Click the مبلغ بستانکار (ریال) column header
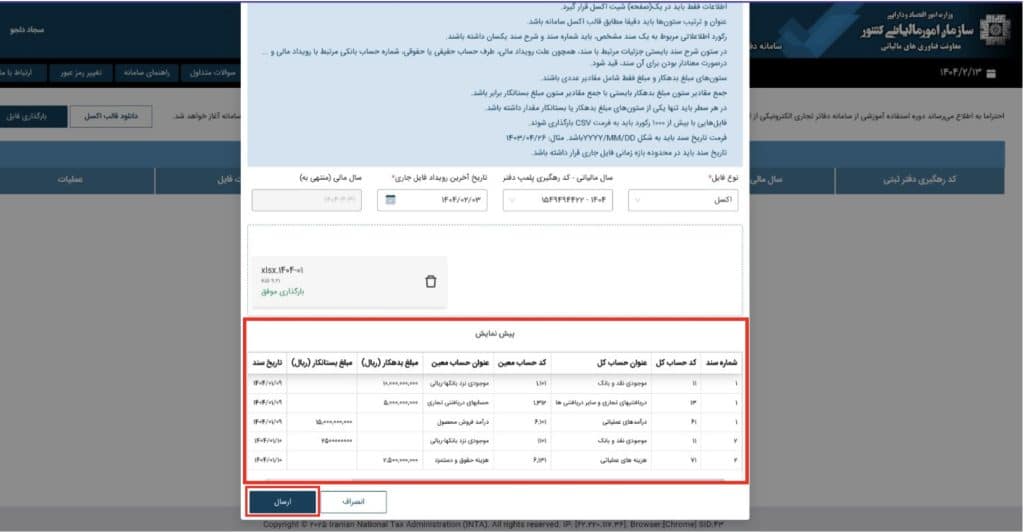Image resolution: width=1024 pixels, height=532 pixels. click(x=322, y=363)
